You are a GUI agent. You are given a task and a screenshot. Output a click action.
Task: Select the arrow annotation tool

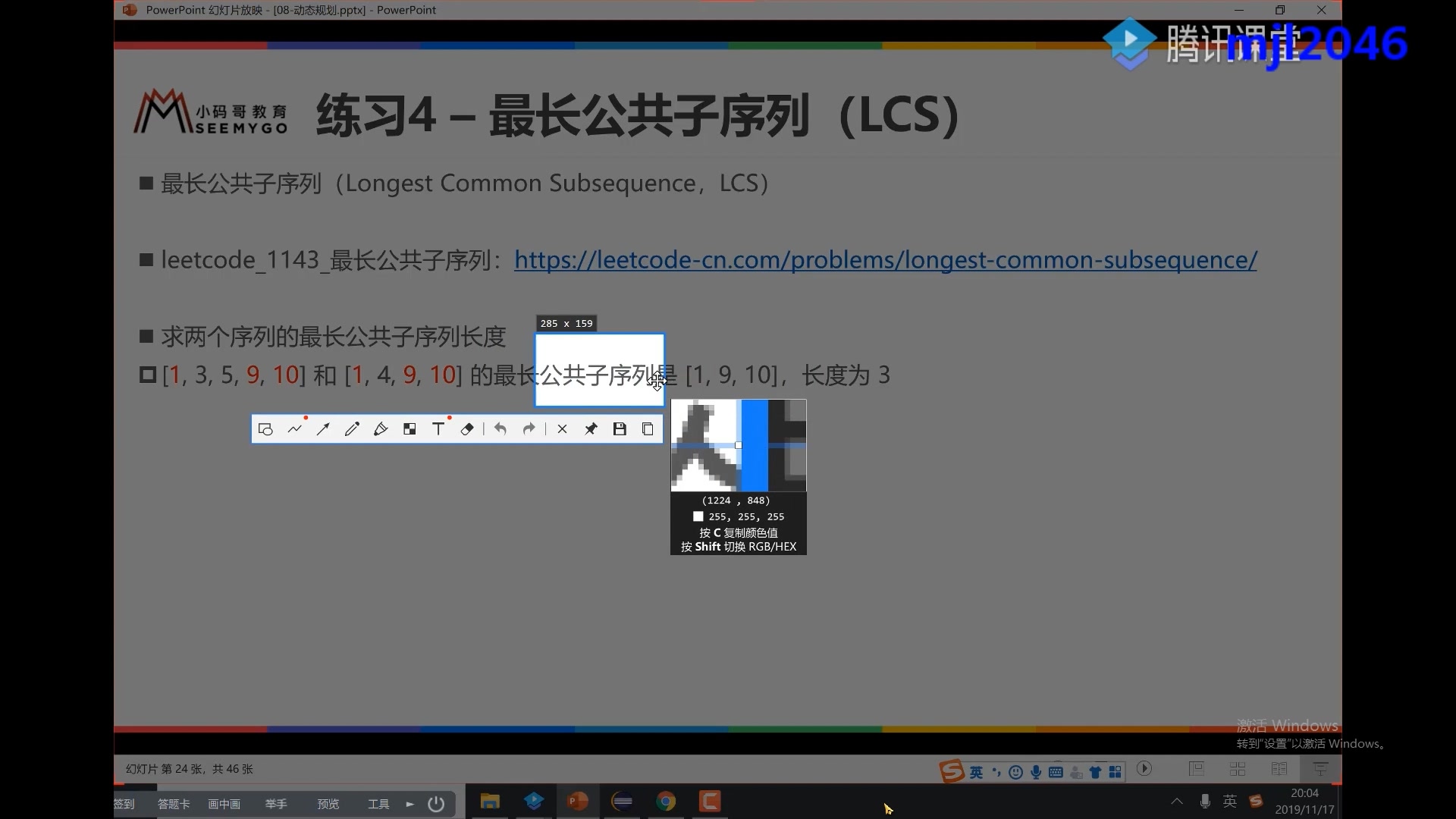click(x=323, y=429)
